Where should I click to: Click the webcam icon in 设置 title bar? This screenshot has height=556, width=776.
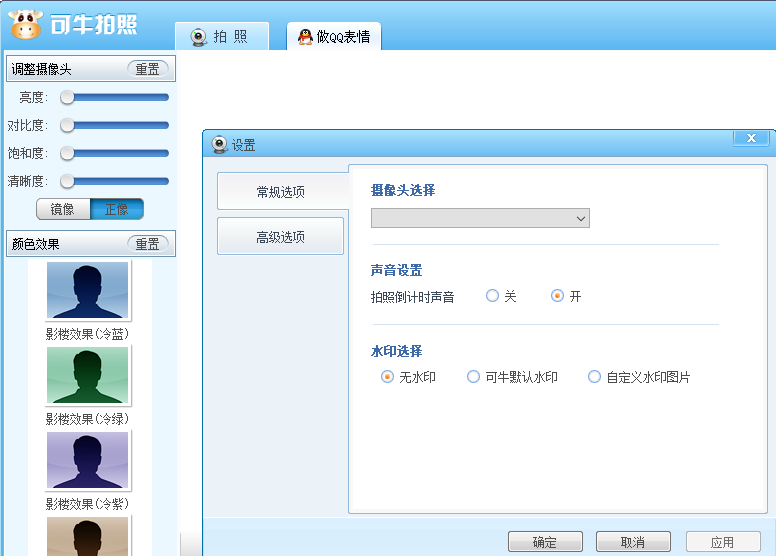(219, 145)
